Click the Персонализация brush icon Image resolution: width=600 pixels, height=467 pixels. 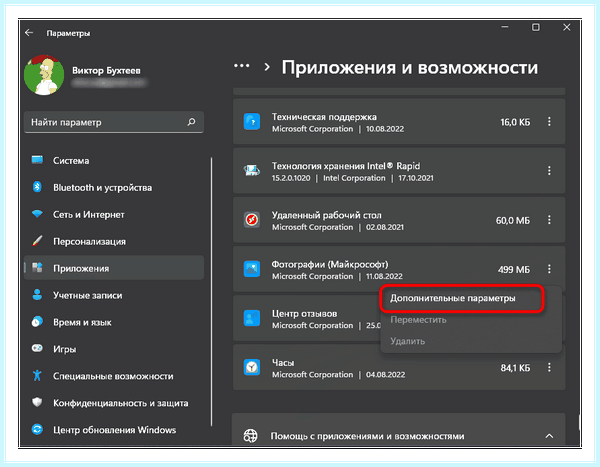point(37,241)
